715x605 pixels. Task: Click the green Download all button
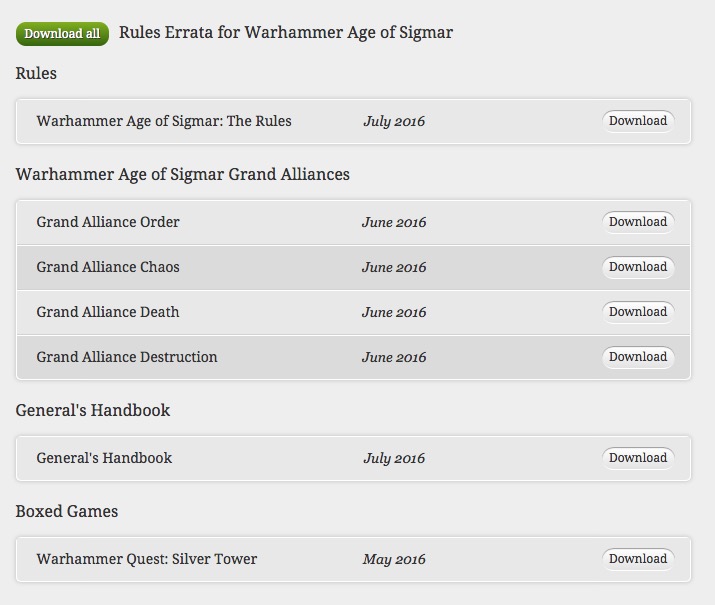62,34
